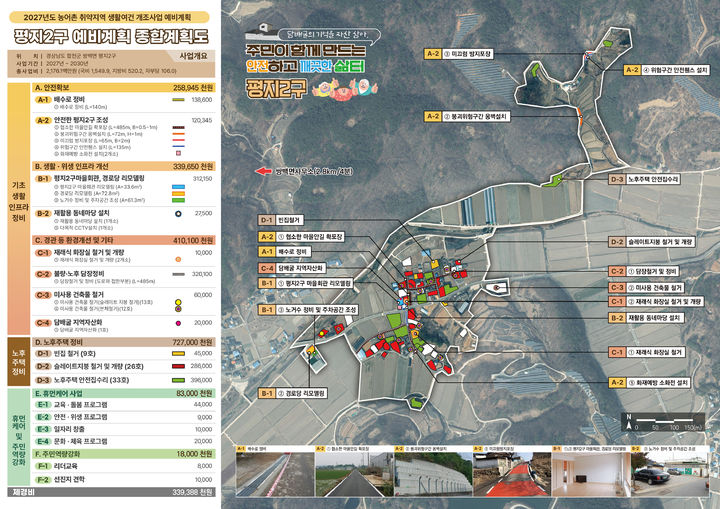Select the D-1 빈집철거 map label
This screenshot has height=509, width=720.
point(281,220)
